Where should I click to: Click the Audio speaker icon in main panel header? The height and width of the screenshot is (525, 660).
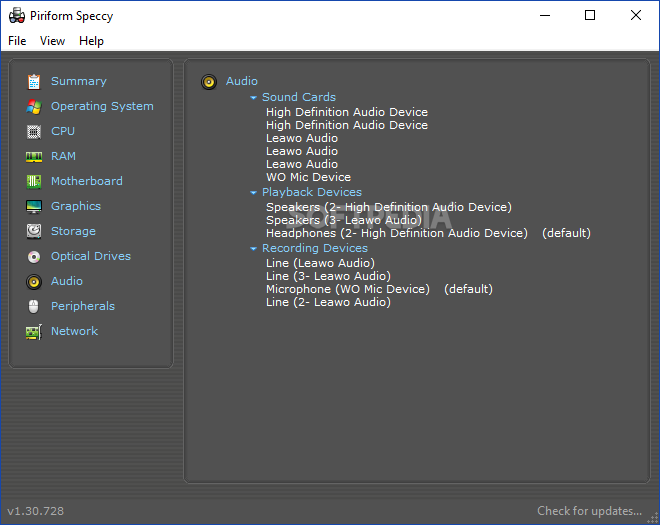pos(209,82)
